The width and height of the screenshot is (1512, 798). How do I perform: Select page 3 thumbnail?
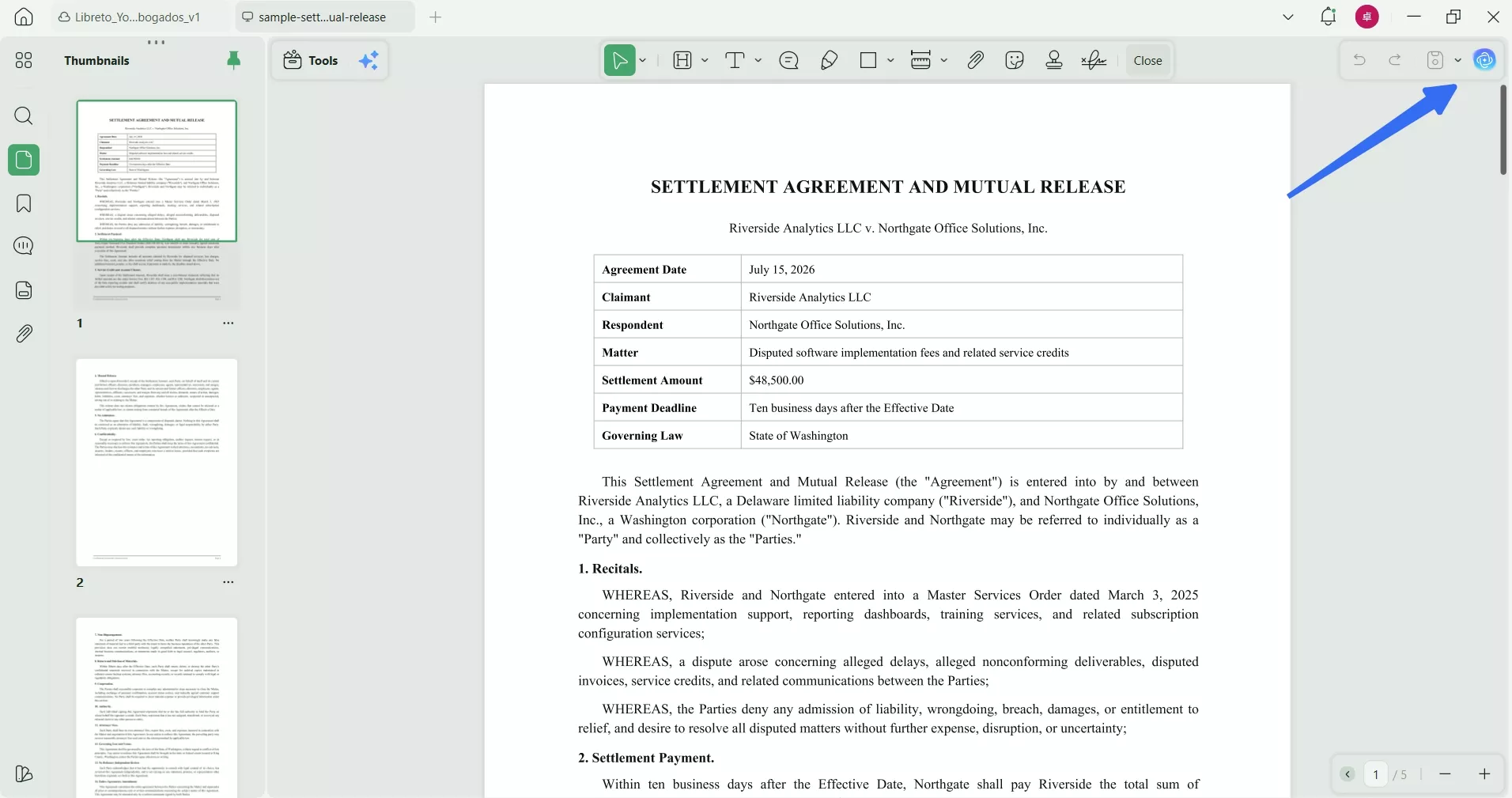157,708
